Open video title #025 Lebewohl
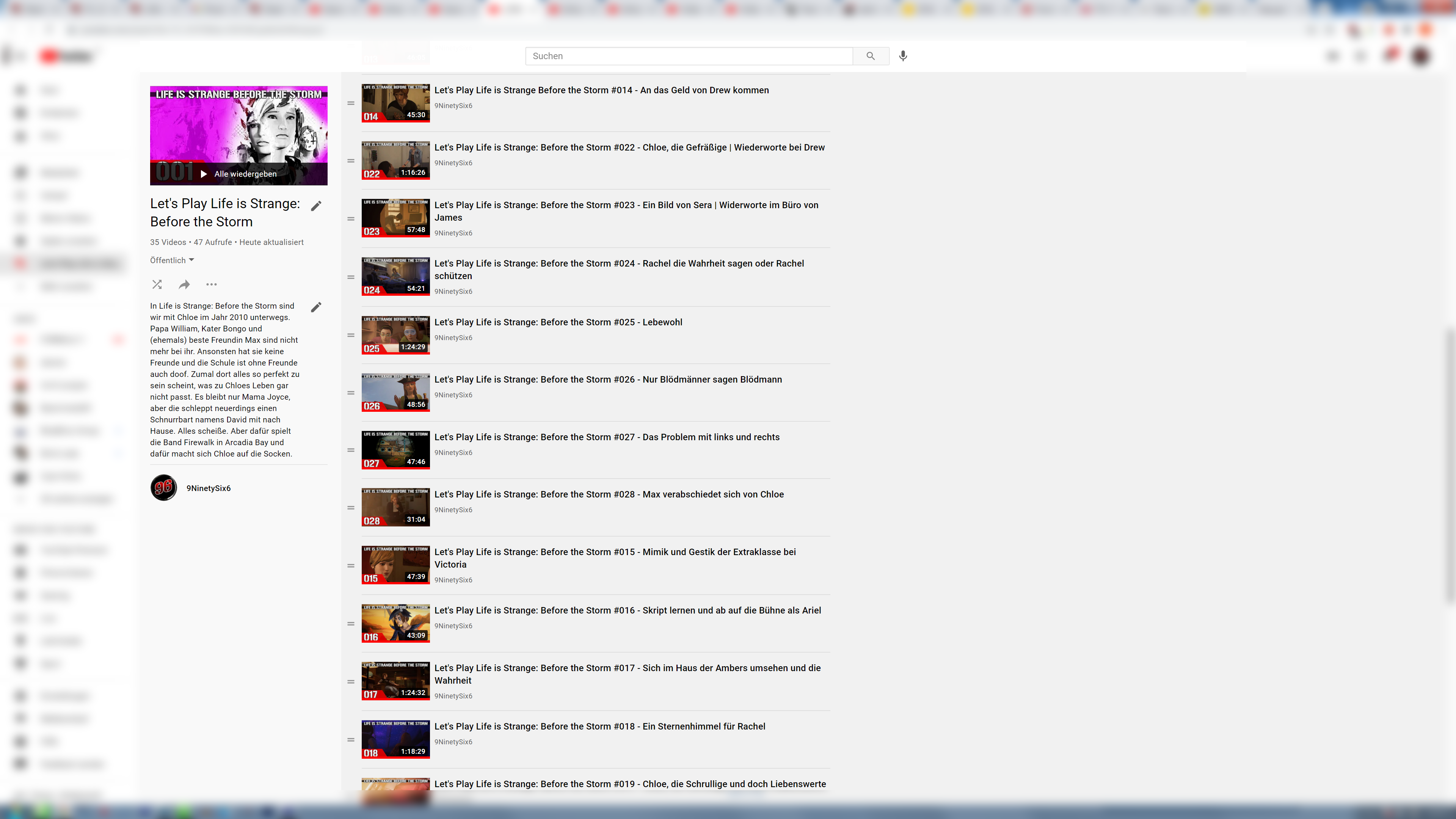1456x819 pixels. (x=559, y=322)
